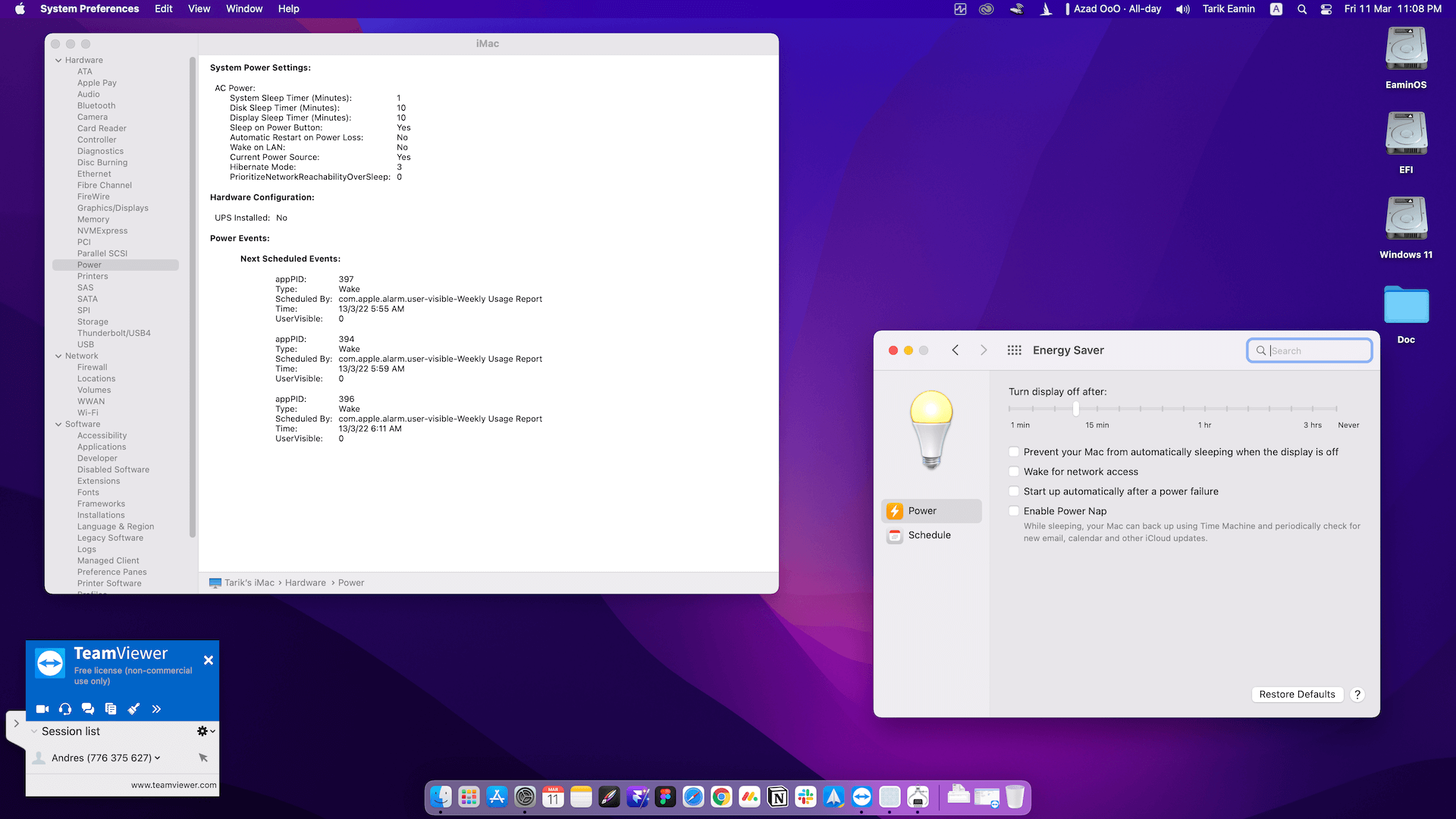Select Power tab in Energy Saver sidebar
This screenshot has height=819, width=1456.
931,511
